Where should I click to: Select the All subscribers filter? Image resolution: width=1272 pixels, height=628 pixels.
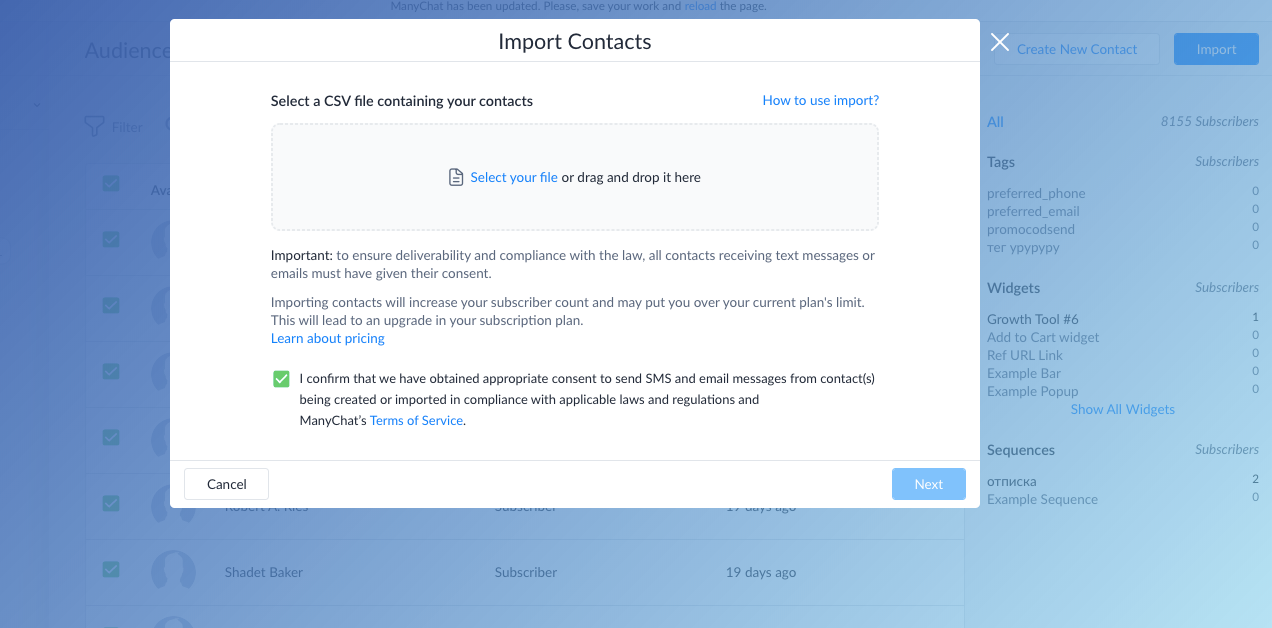click(x=995, y=121)
